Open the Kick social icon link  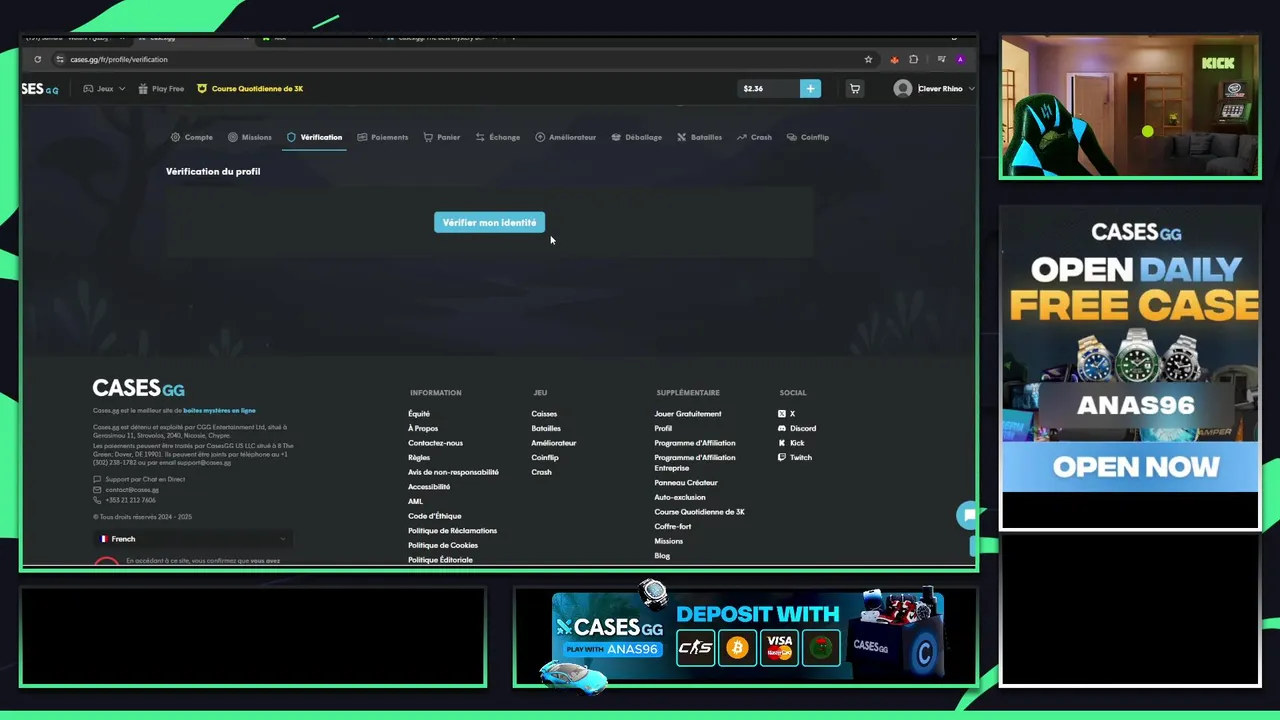[x=791, y=443]
